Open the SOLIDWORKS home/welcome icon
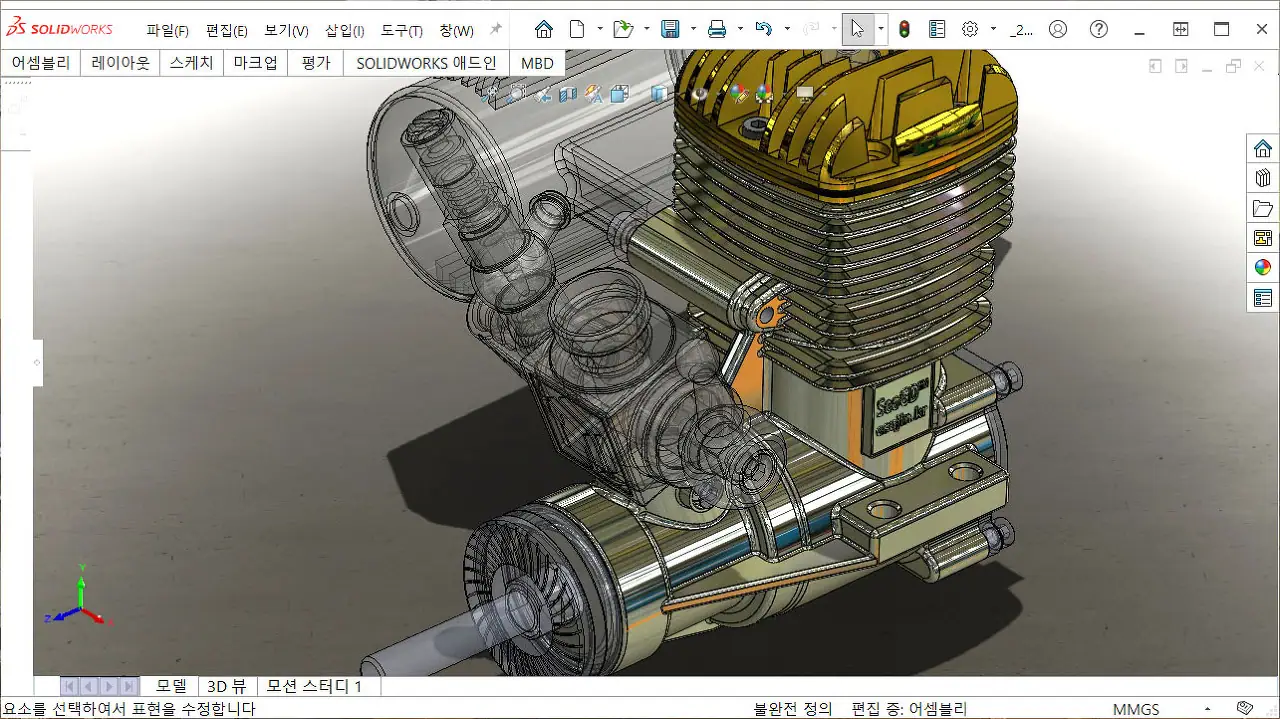The image size is (1280, 719). point(543,29)
